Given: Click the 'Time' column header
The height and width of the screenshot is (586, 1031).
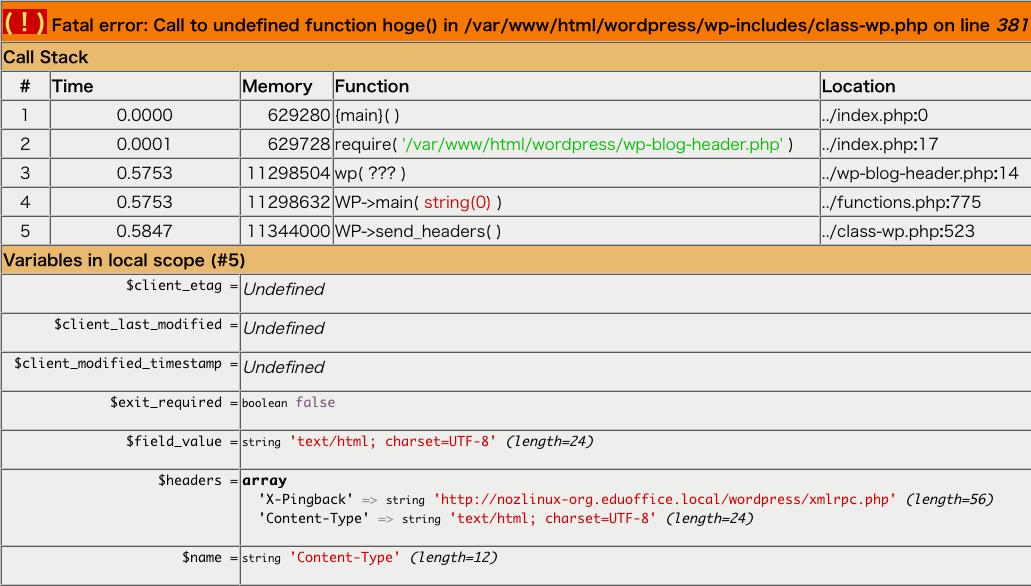Looking at the screenshot, I should tap(72, 86).
